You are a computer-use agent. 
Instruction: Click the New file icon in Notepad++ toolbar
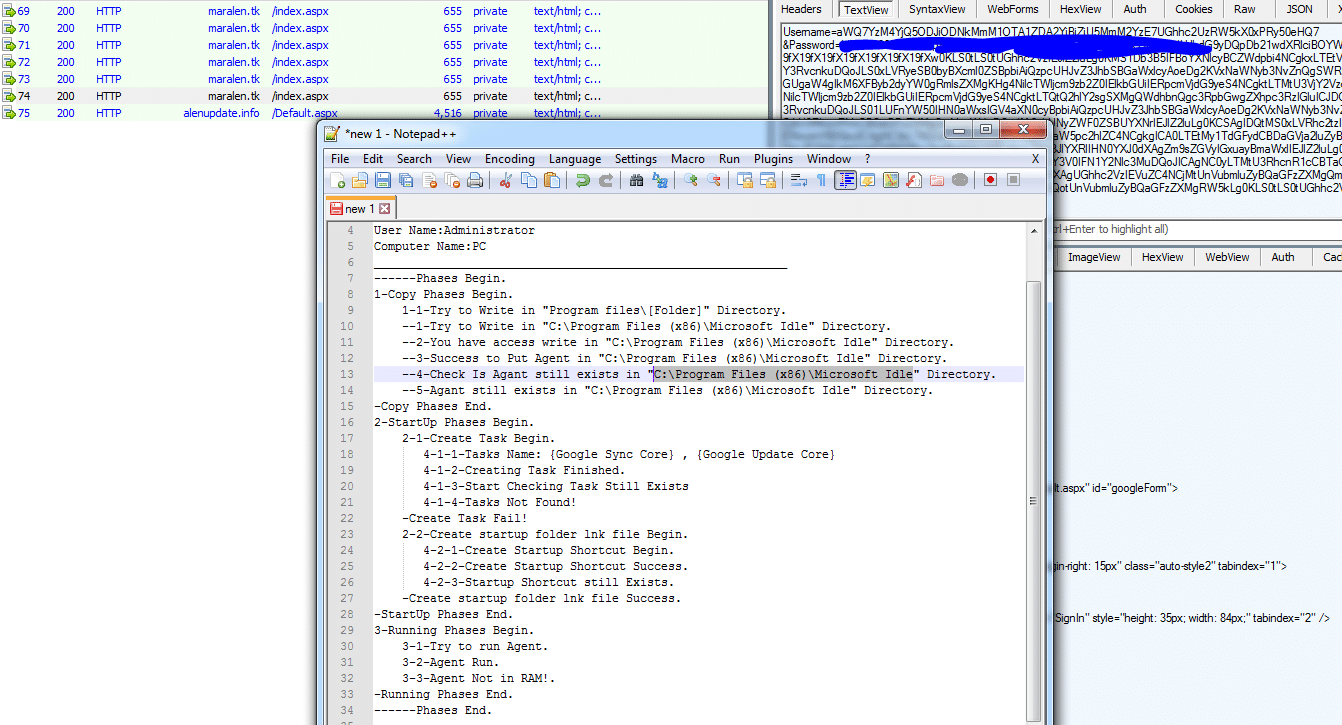tap(338, 180)
